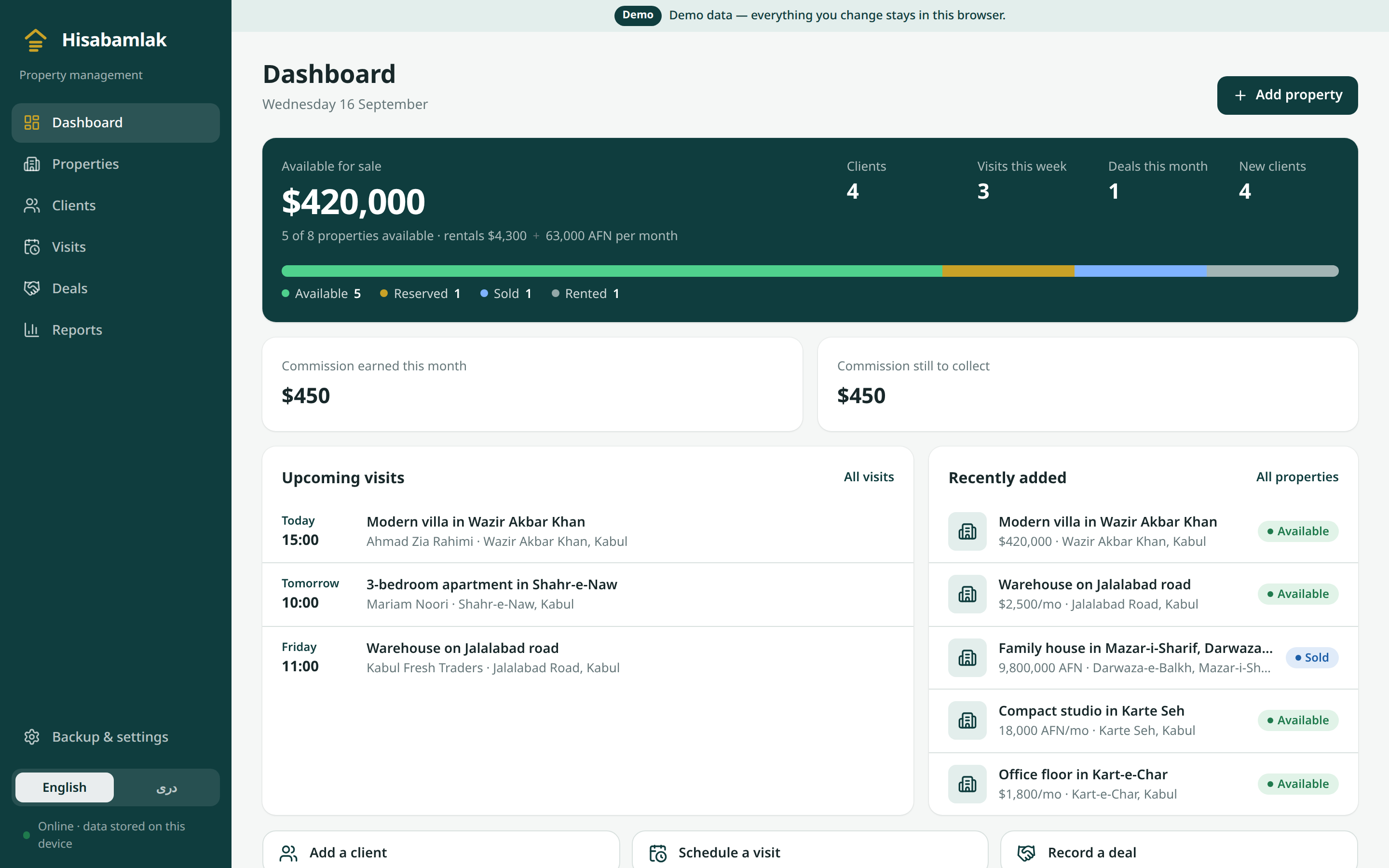
Task: Click the Schedule a visit button
Action: click(810, 850)
